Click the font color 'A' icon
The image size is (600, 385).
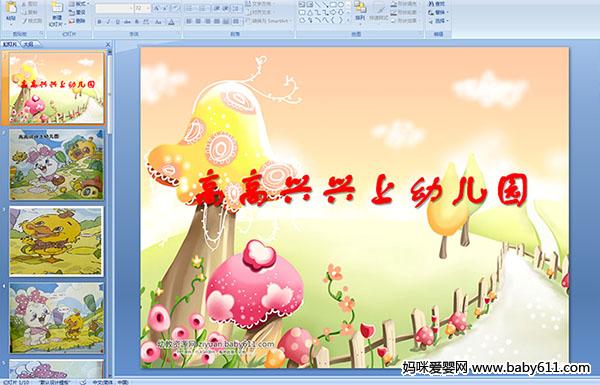tap(171, 22)
